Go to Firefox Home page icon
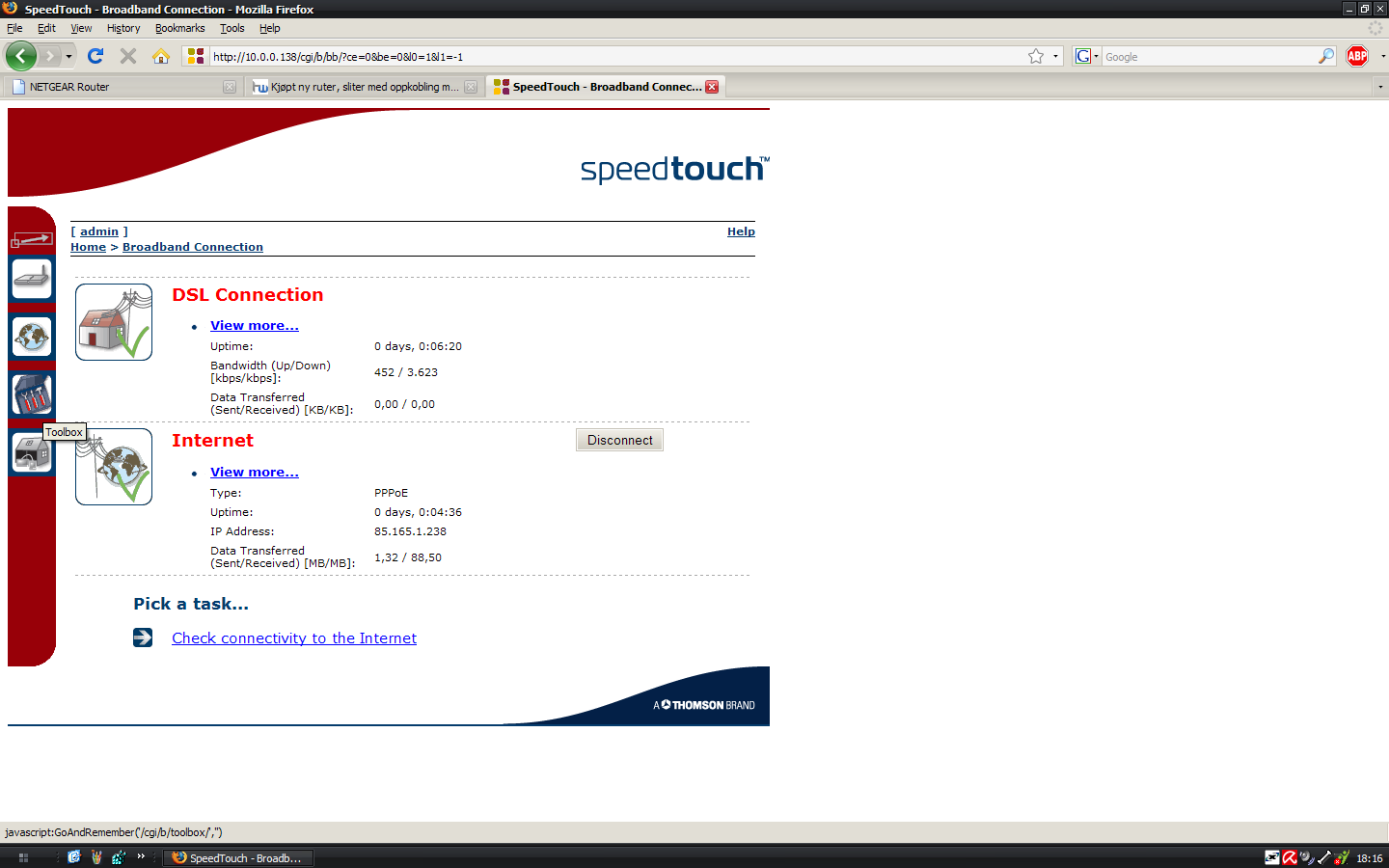This screenshot has height=868, width=1389. click(161, 56)
